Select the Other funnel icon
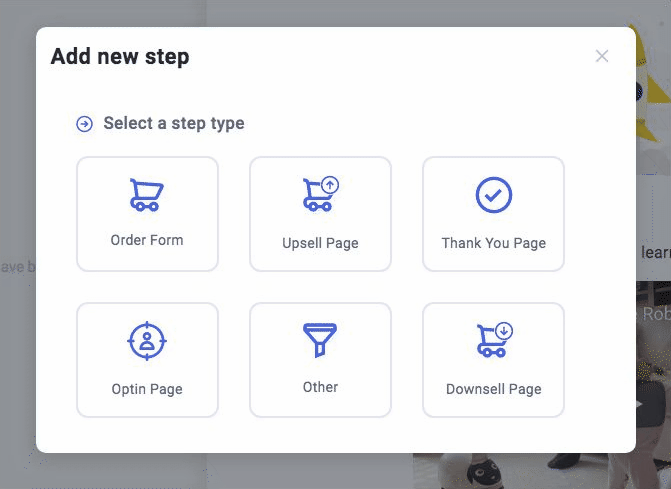Screen dimensions: 671x489 [x=320, y=340]
